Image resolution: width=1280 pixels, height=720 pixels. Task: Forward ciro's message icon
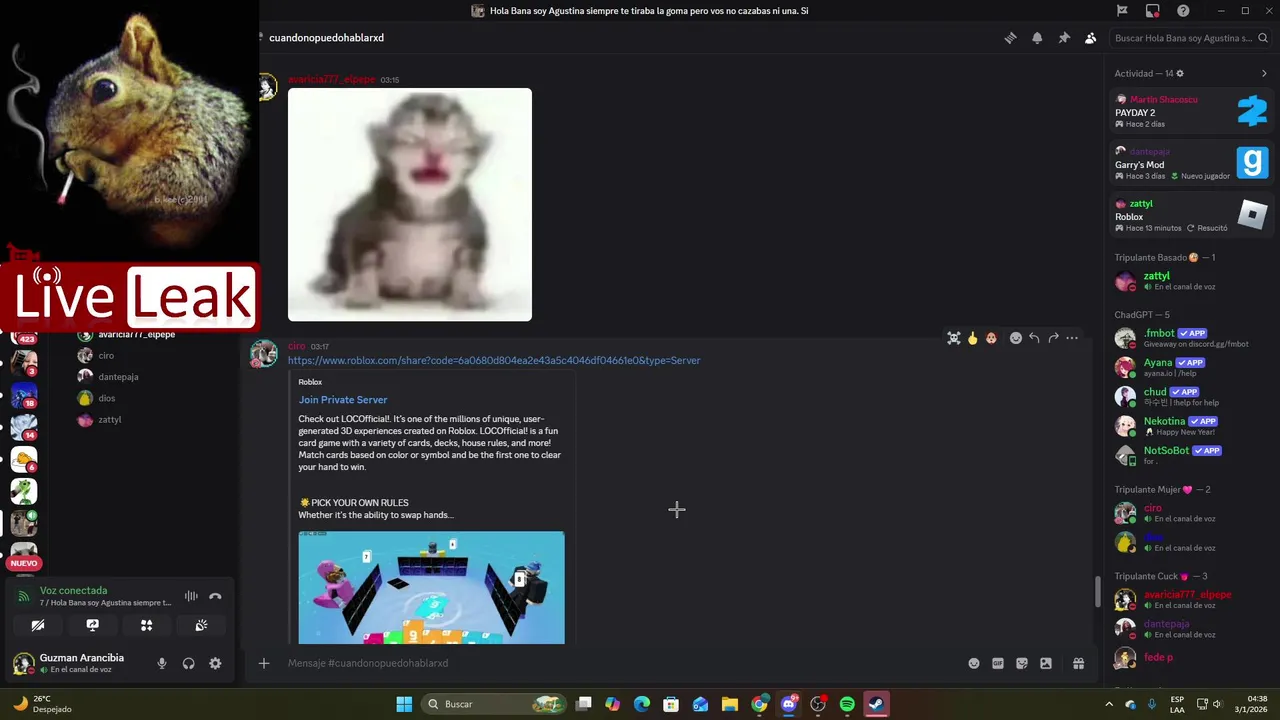(1053, 338)
